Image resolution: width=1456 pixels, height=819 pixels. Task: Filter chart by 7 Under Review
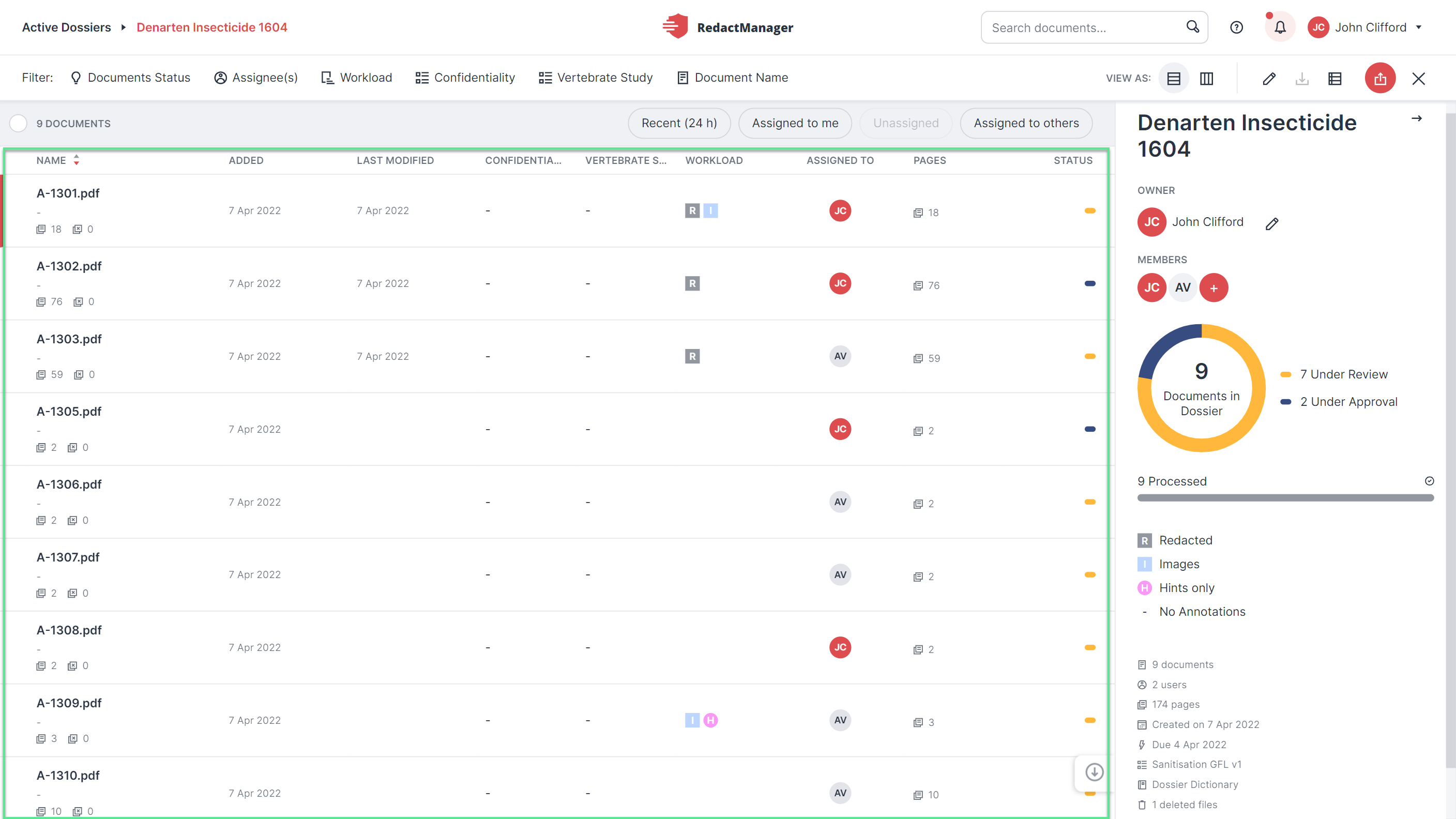tap(1333, 374)
